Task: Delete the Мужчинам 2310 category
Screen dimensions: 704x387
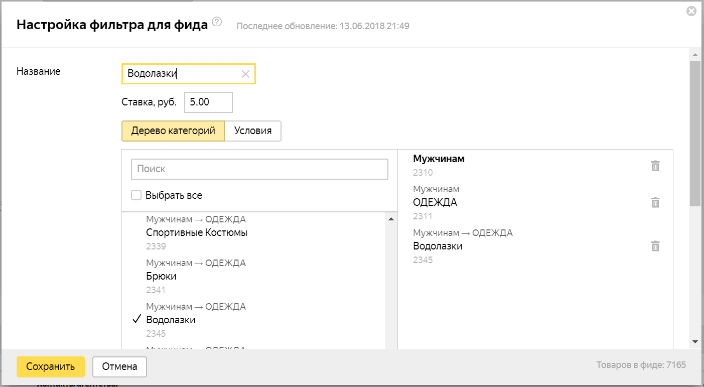Action: (655, 166)
